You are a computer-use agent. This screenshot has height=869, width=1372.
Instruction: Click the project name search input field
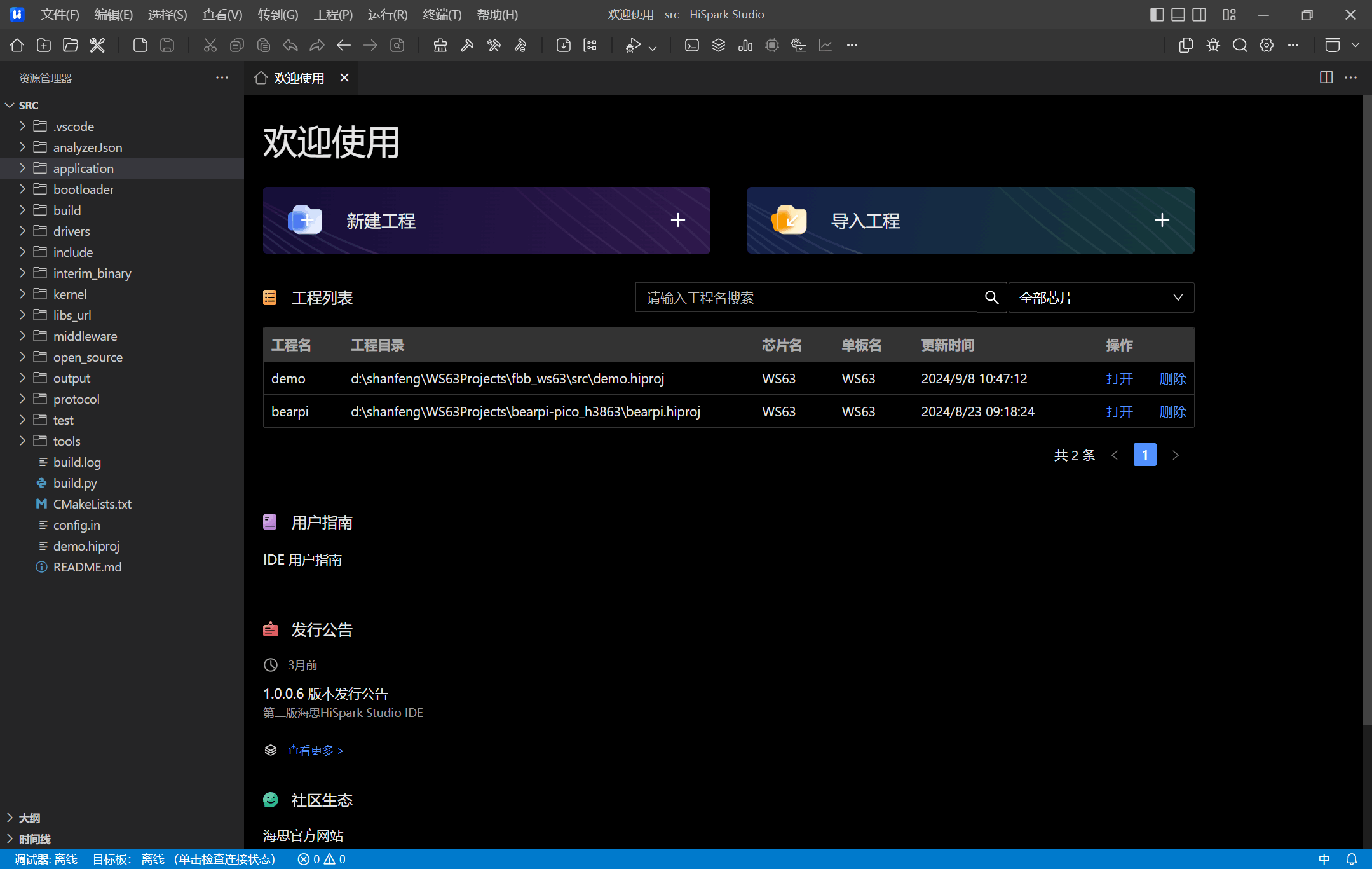[x=806, y=298]
